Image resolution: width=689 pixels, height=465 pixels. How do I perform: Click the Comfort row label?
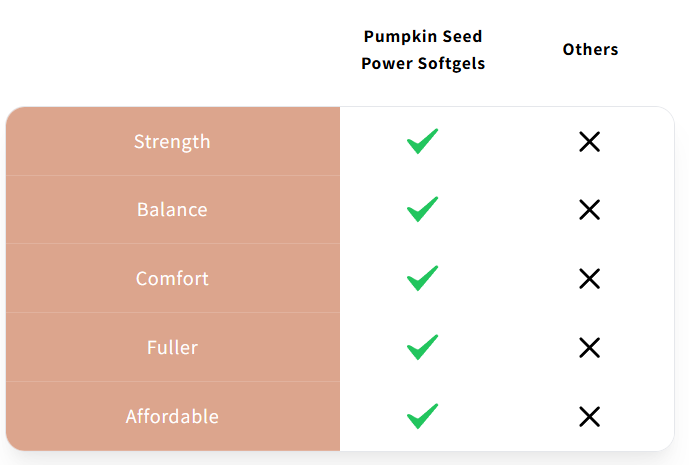point(172,278)
